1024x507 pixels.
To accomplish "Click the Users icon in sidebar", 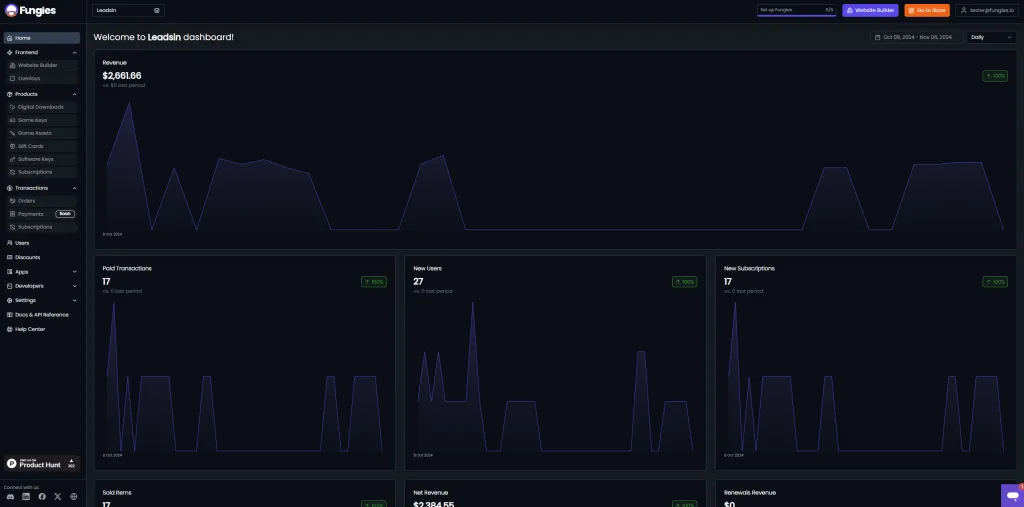I will (x=10, y=243).
